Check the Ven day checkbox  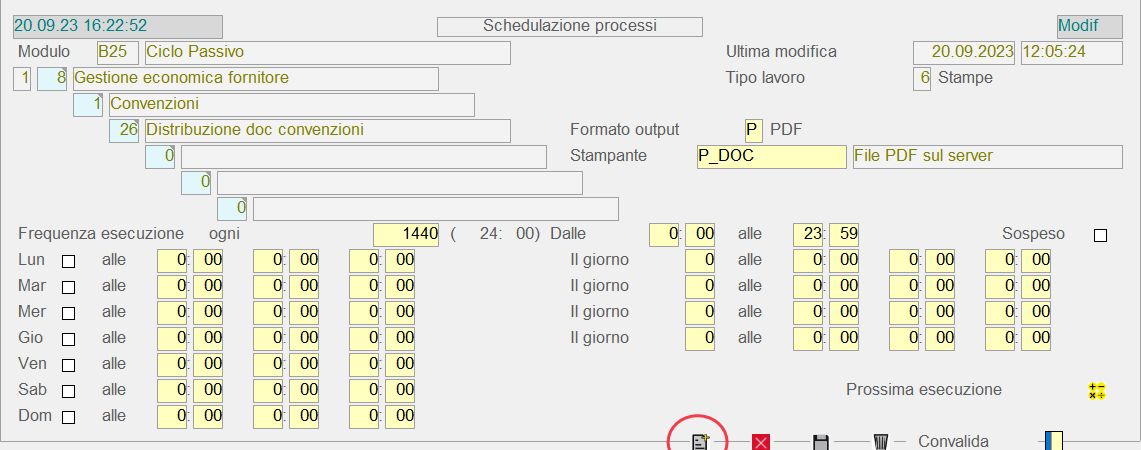(x=69, y=365)
